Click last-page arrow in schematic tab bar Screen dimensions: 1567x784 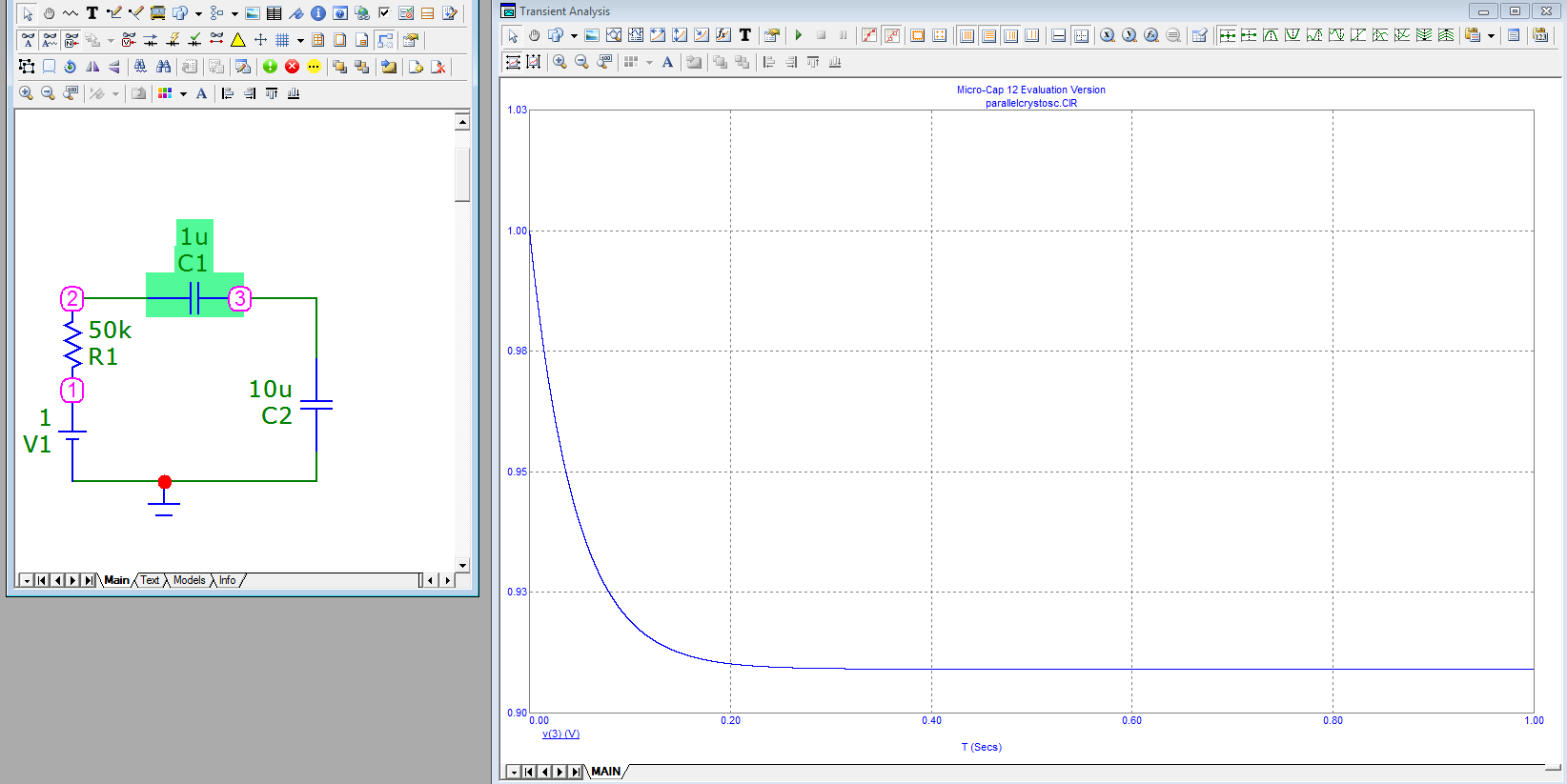(x=89, y=580)
